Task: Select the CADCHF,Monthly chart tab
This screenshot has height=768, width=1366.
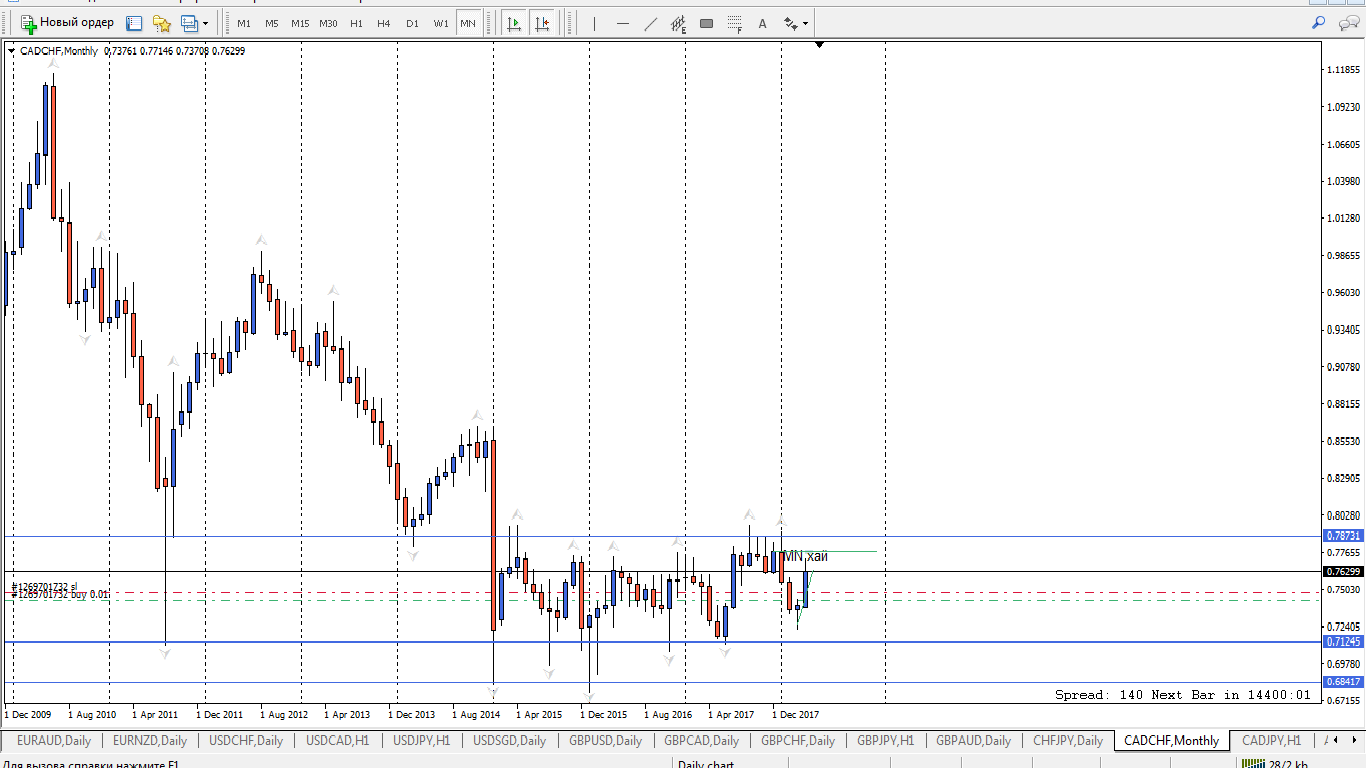Action: 1171,741
